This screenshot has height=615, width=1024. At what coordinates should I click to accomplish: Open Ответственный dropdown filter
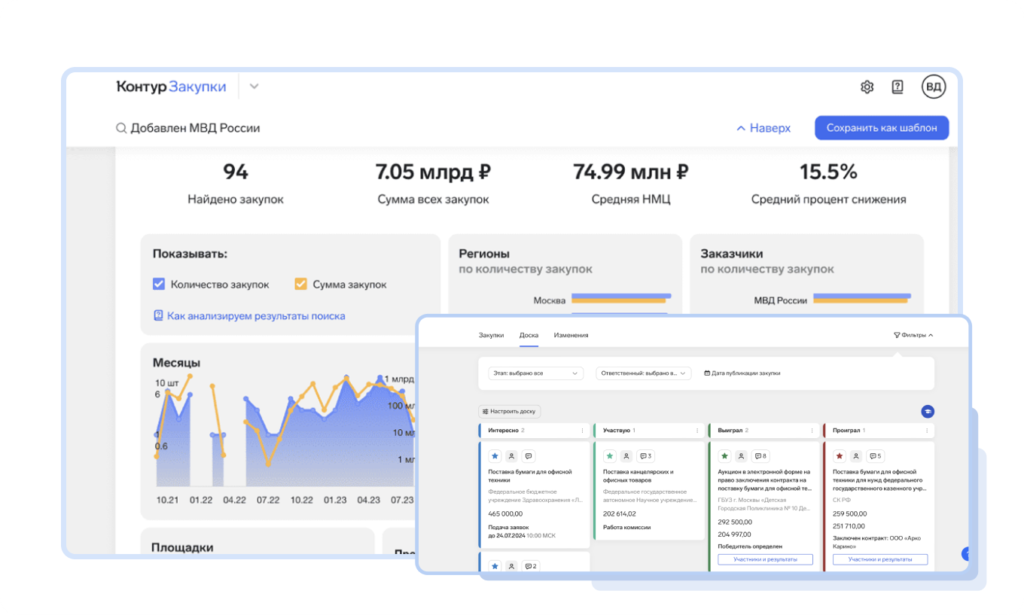pyautogui.click(x=643, y=373)
